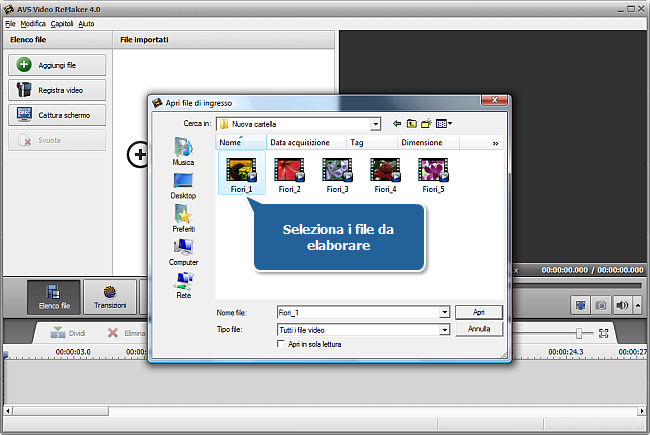Click the Annulla button
650x435 pixels.
coord(479,329)
